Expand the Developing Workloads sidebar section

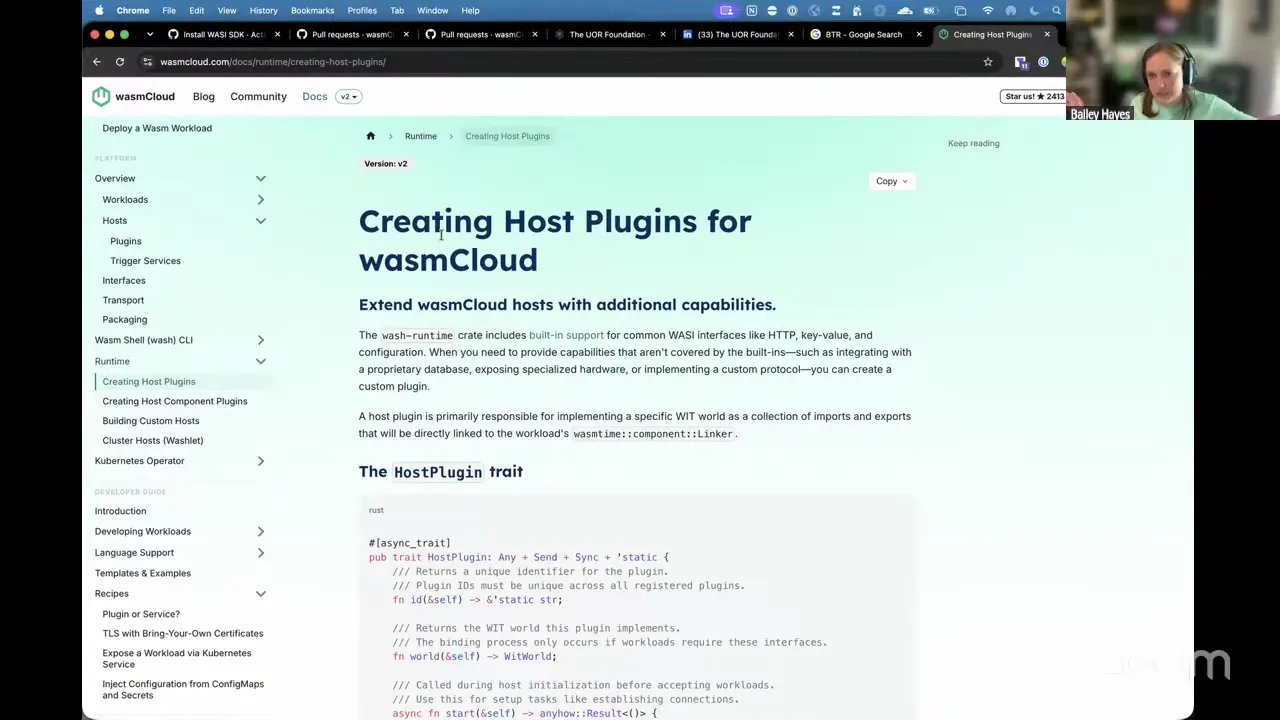tap(260, 532)
